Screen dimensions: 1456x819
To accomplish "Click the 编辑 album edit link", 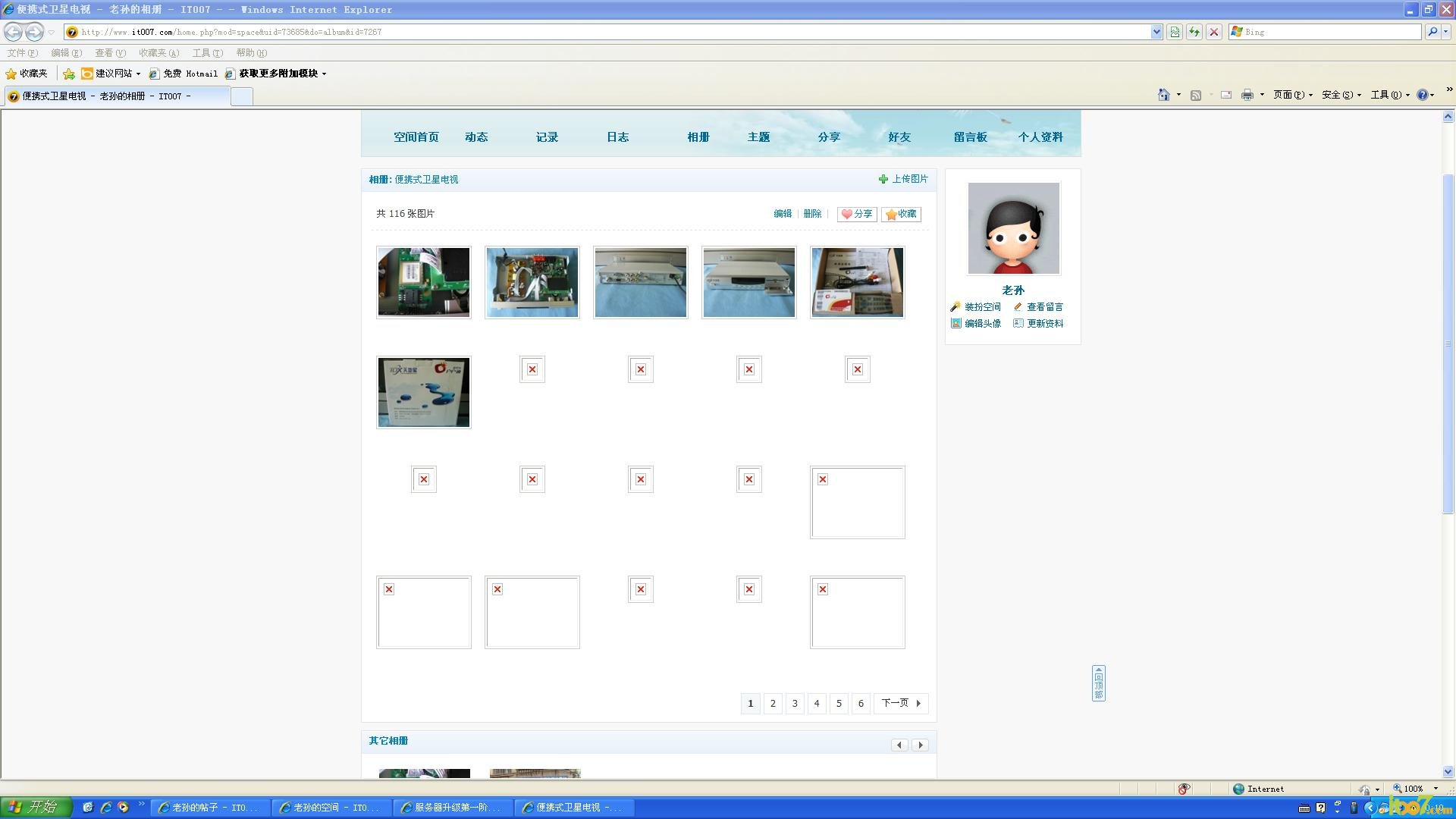I will [783, 214].
